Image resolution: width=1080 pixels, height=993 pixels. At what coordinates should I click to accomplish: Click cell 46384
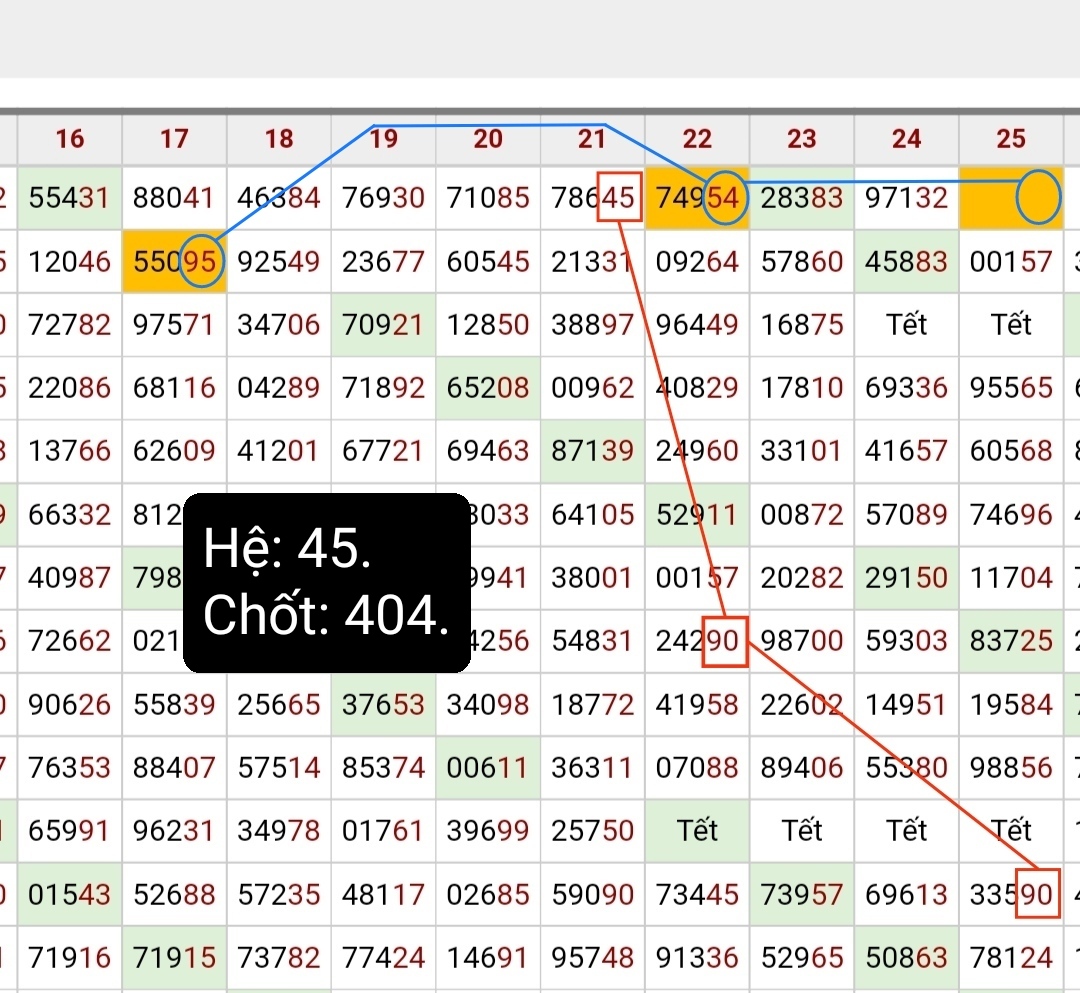[279, 198]
